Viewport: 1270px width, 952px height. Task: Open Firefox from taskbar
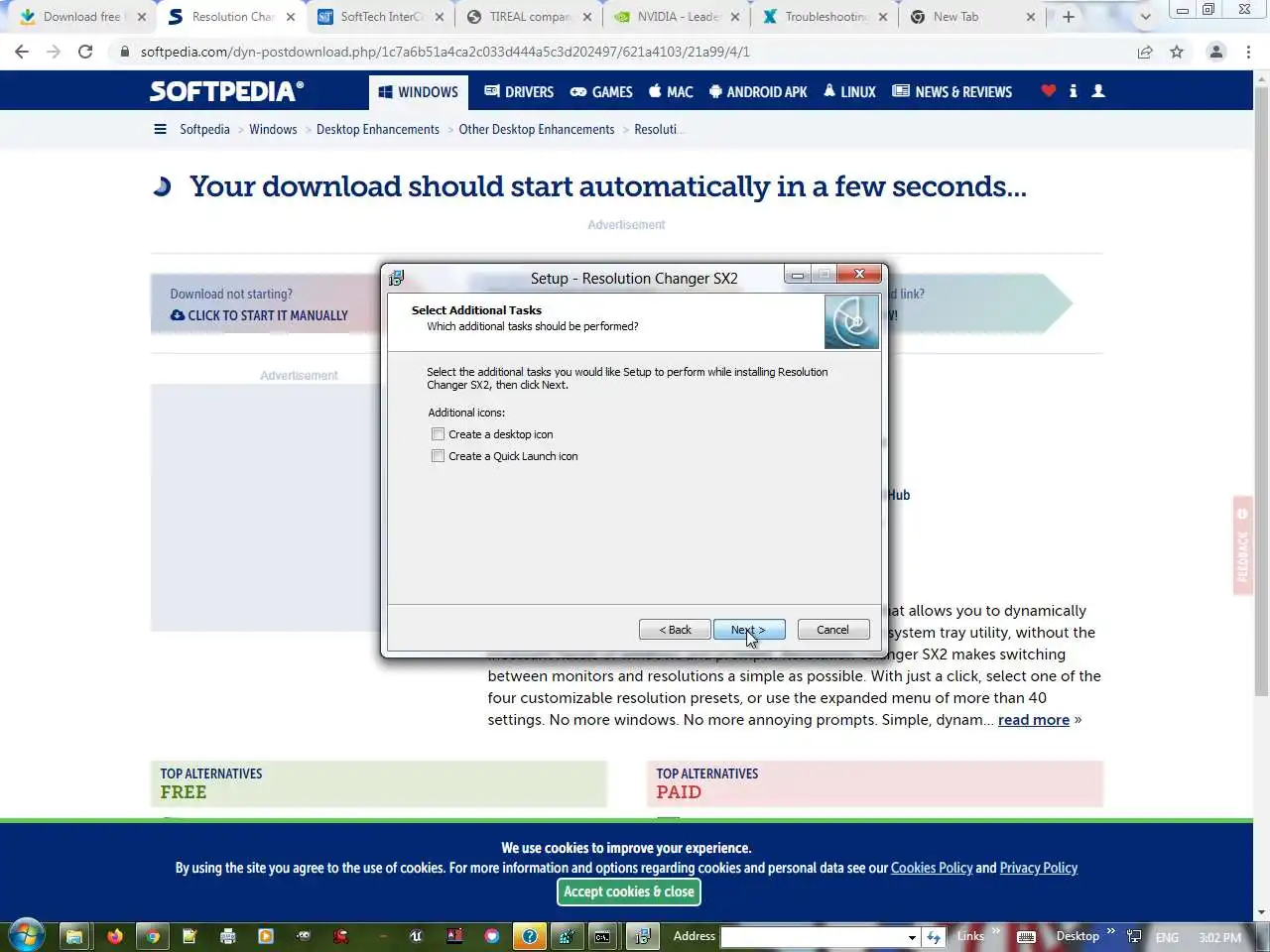coord(115,936)
